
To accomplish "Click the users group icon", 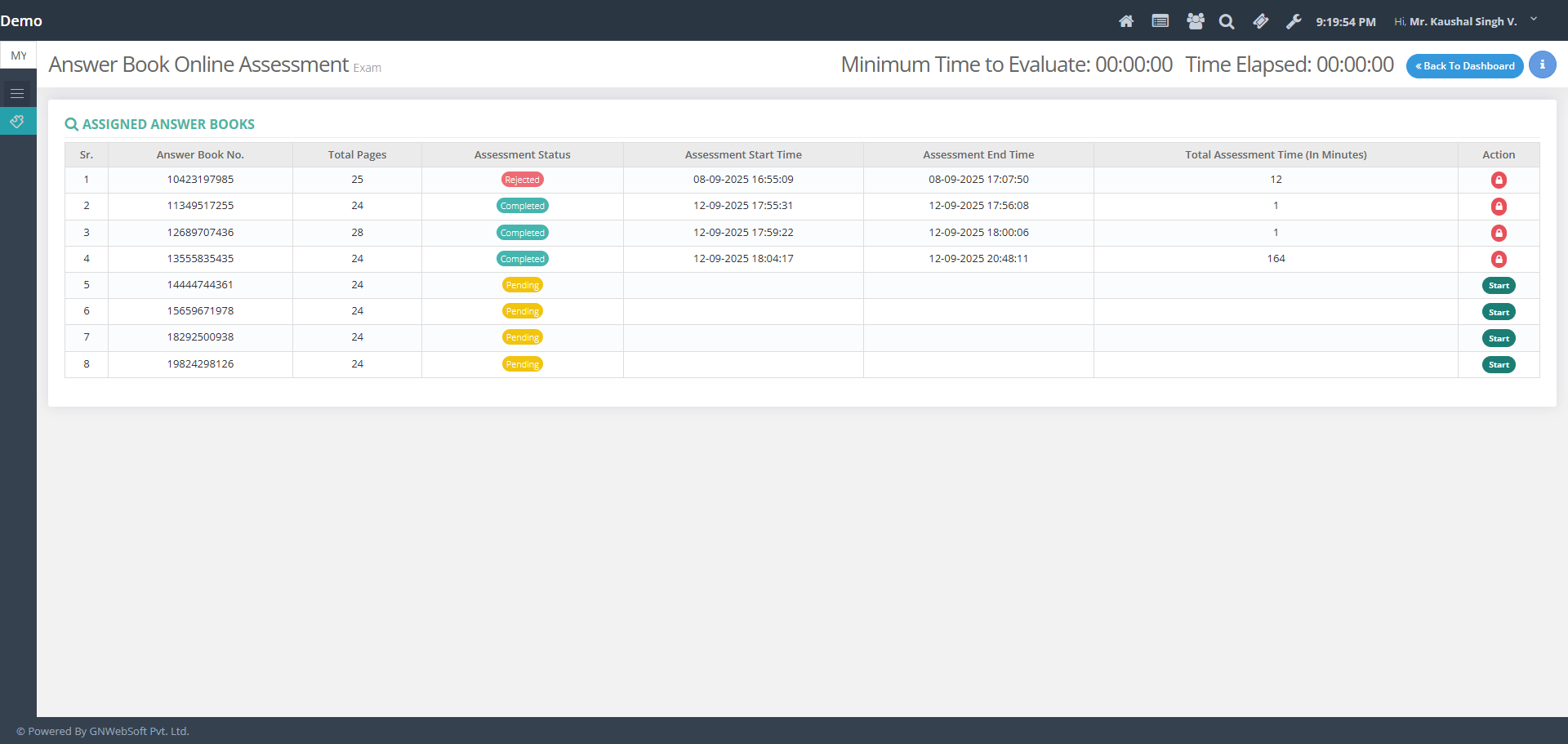I will point(1195,21).
